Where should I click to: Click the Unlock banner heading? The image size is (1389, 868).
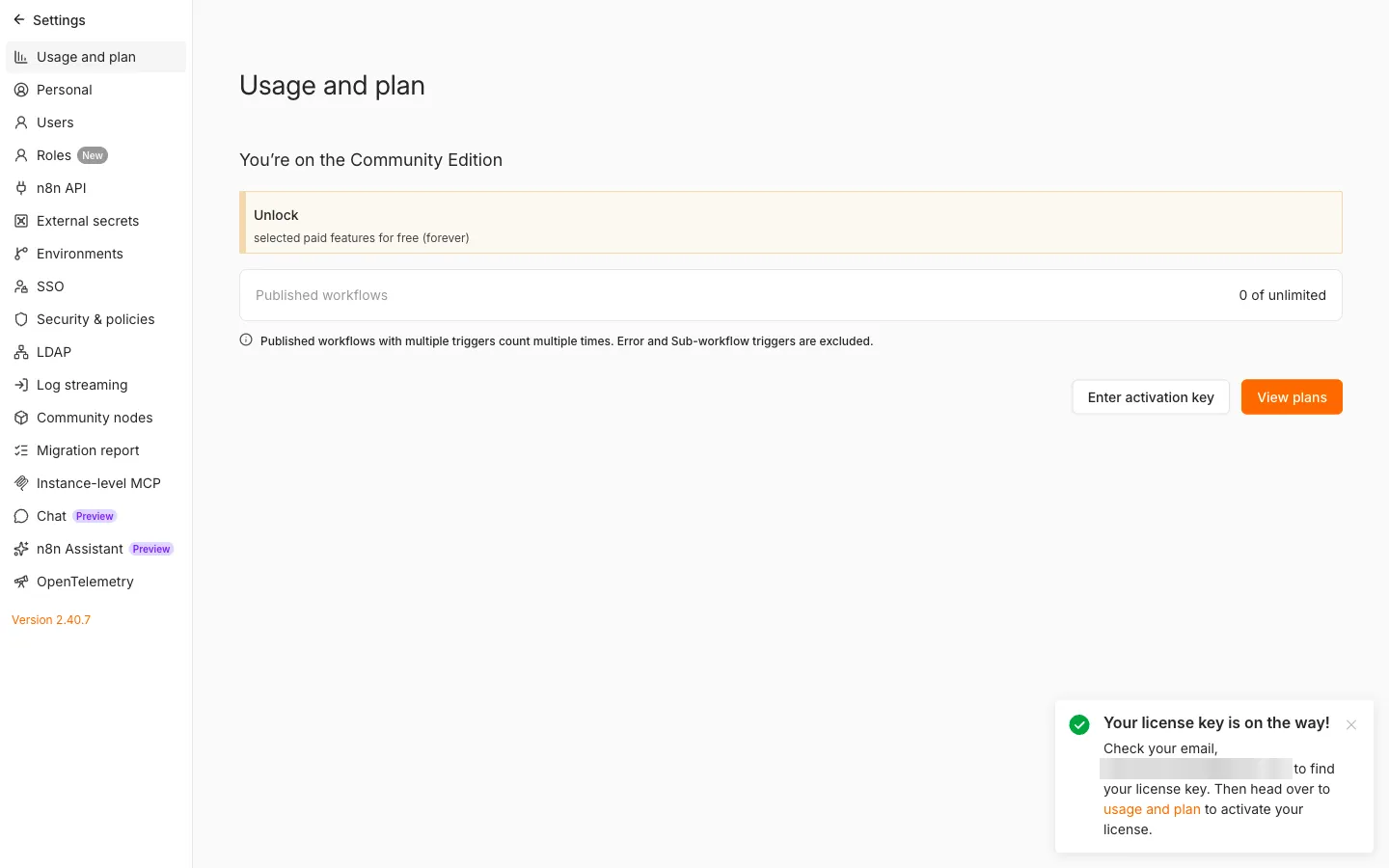(276, 215)
